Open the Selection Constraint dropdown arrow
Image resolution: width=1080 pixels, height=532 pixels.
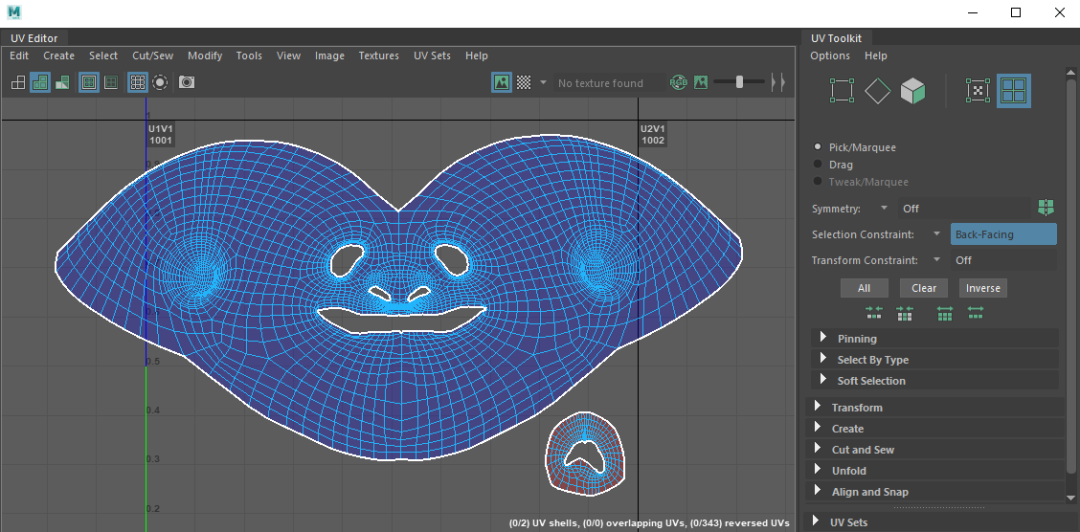click(x=936, y=234)
